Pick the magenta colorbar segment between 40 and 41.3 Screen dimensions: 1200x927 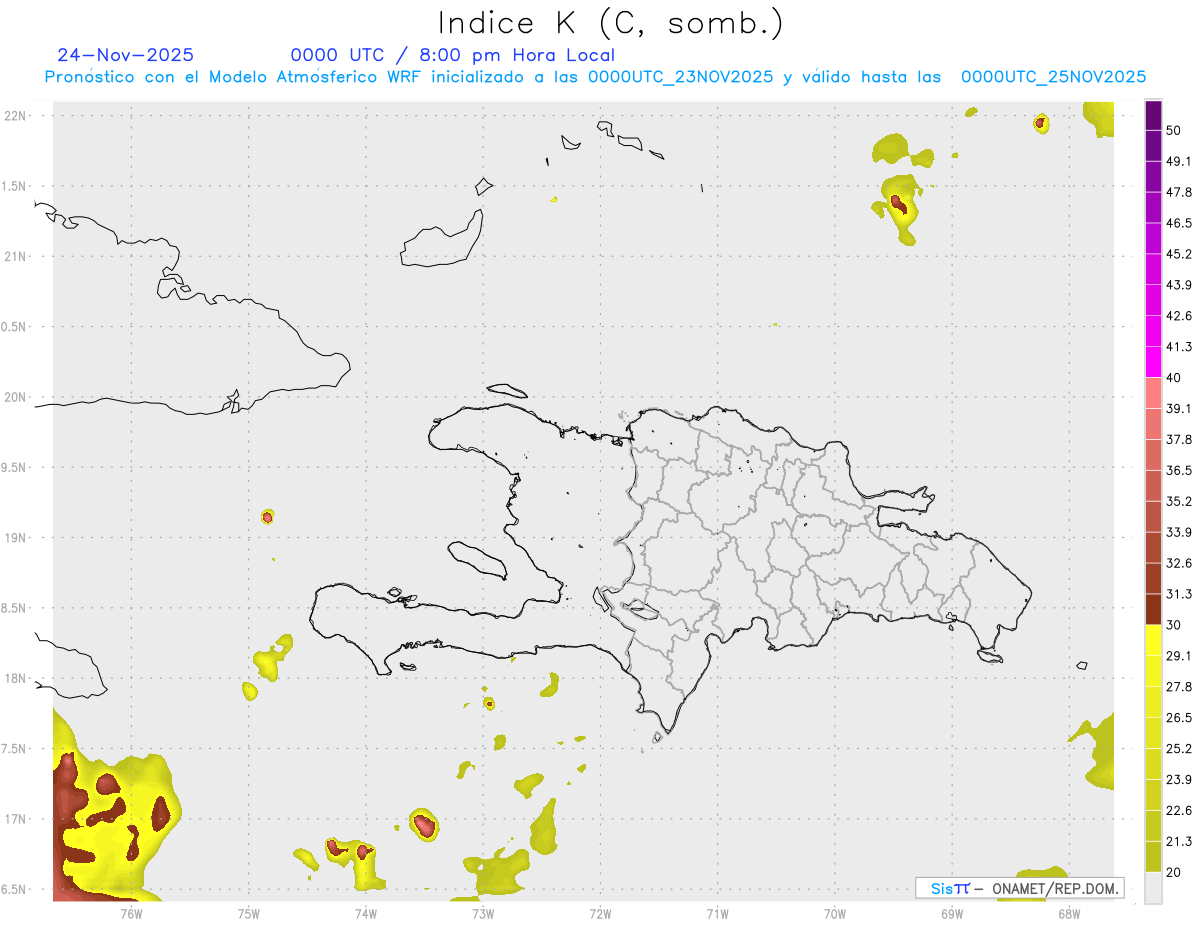[x=1153, y=362]
